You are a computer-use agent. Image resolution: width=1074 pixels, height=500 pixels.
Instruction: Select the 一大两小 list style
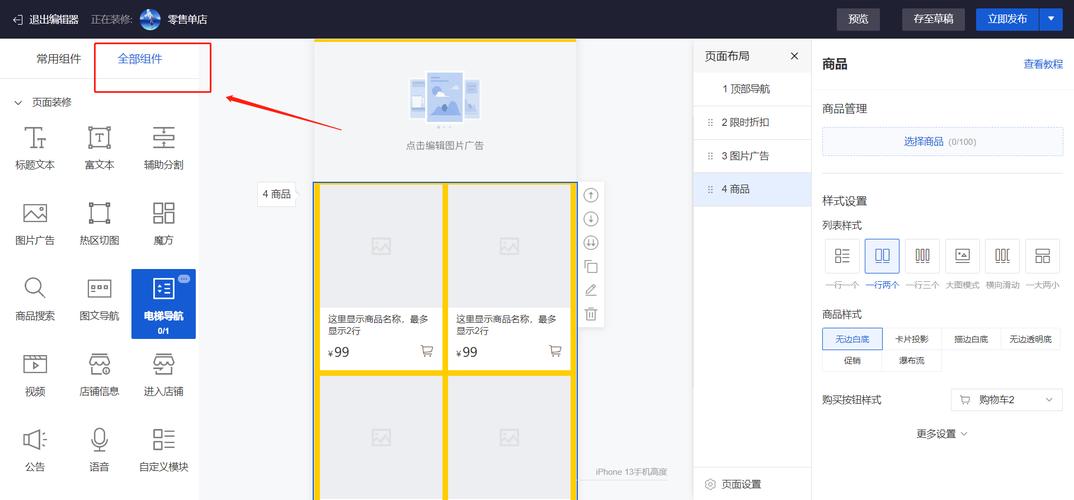click(1042, 256)
